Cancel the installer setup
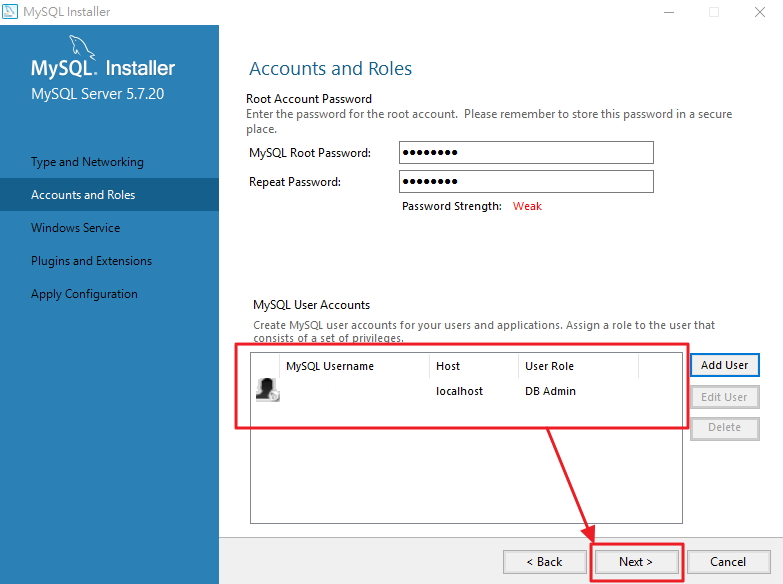The width and height of the screenshot is (783, 584). pos(728,562)
